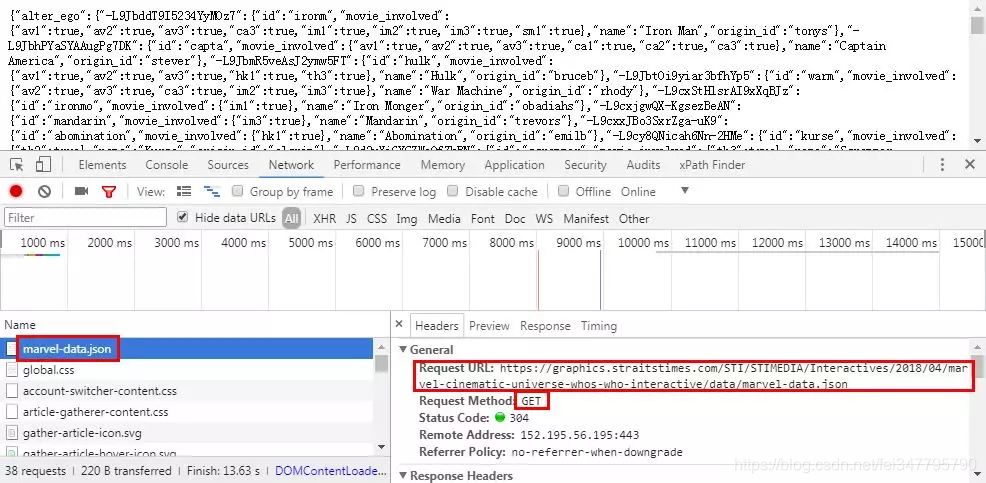Click the article-gatherer-content.css file icon
The width and height of the screenshot is (986, 483).
(11, 412)
